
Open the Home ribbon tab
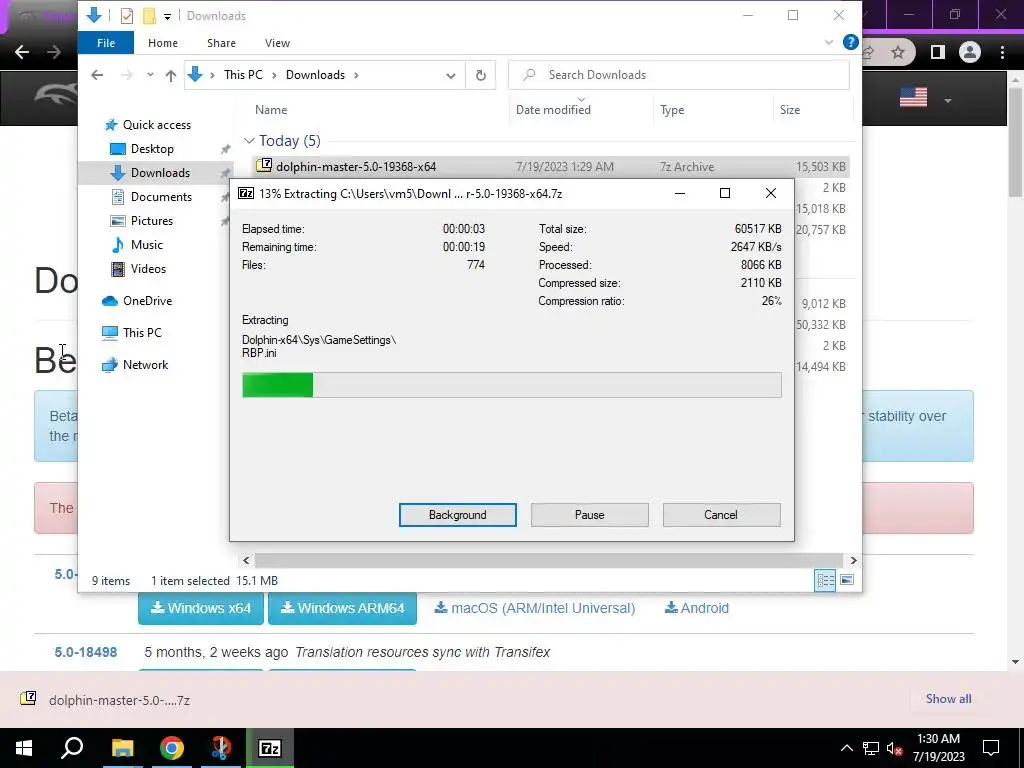[163, 43]
